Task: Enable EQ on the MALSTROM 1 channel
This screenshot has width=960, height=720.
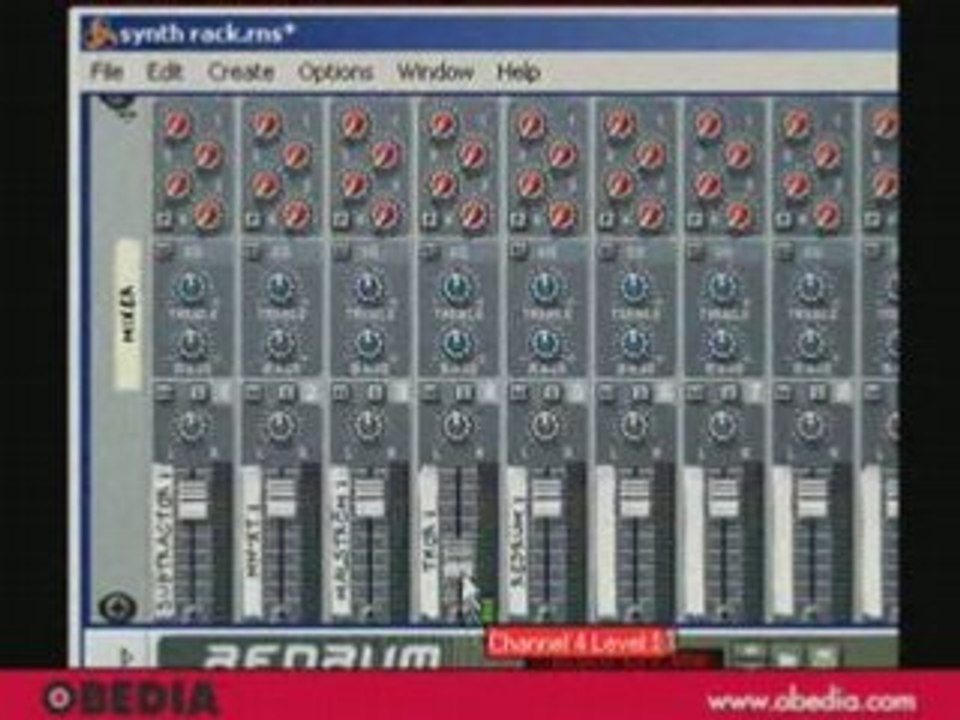Action: (x=341, y=251)
